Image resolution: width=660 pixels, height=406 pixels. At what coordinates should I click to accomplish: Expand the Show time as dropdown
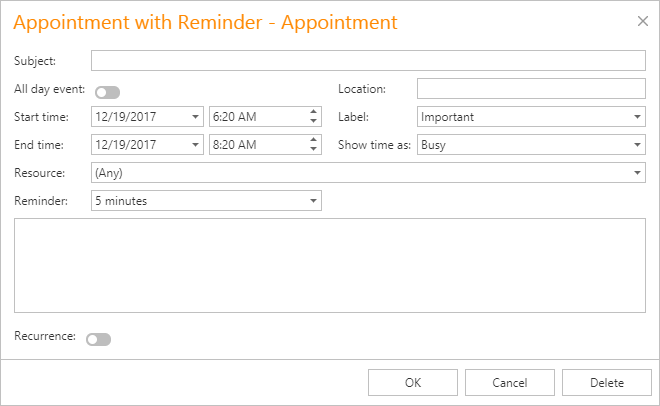[x=638, y=145]
